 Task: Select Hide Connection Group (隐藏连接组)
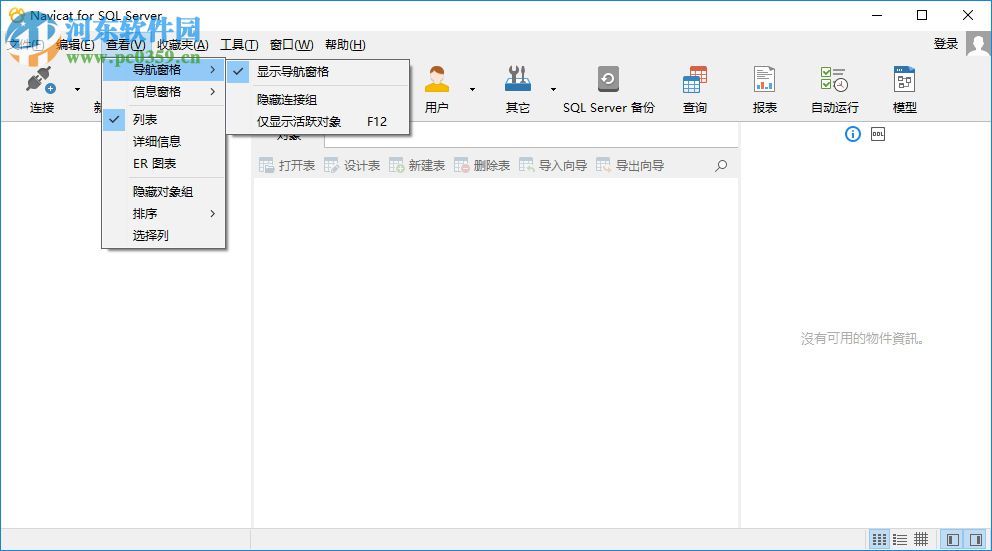[x=318, y=99]
